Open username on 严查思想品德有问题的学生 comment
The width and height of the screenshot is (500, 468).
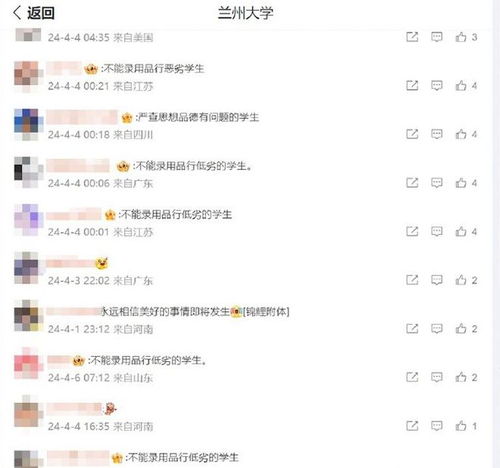point(82,117)
